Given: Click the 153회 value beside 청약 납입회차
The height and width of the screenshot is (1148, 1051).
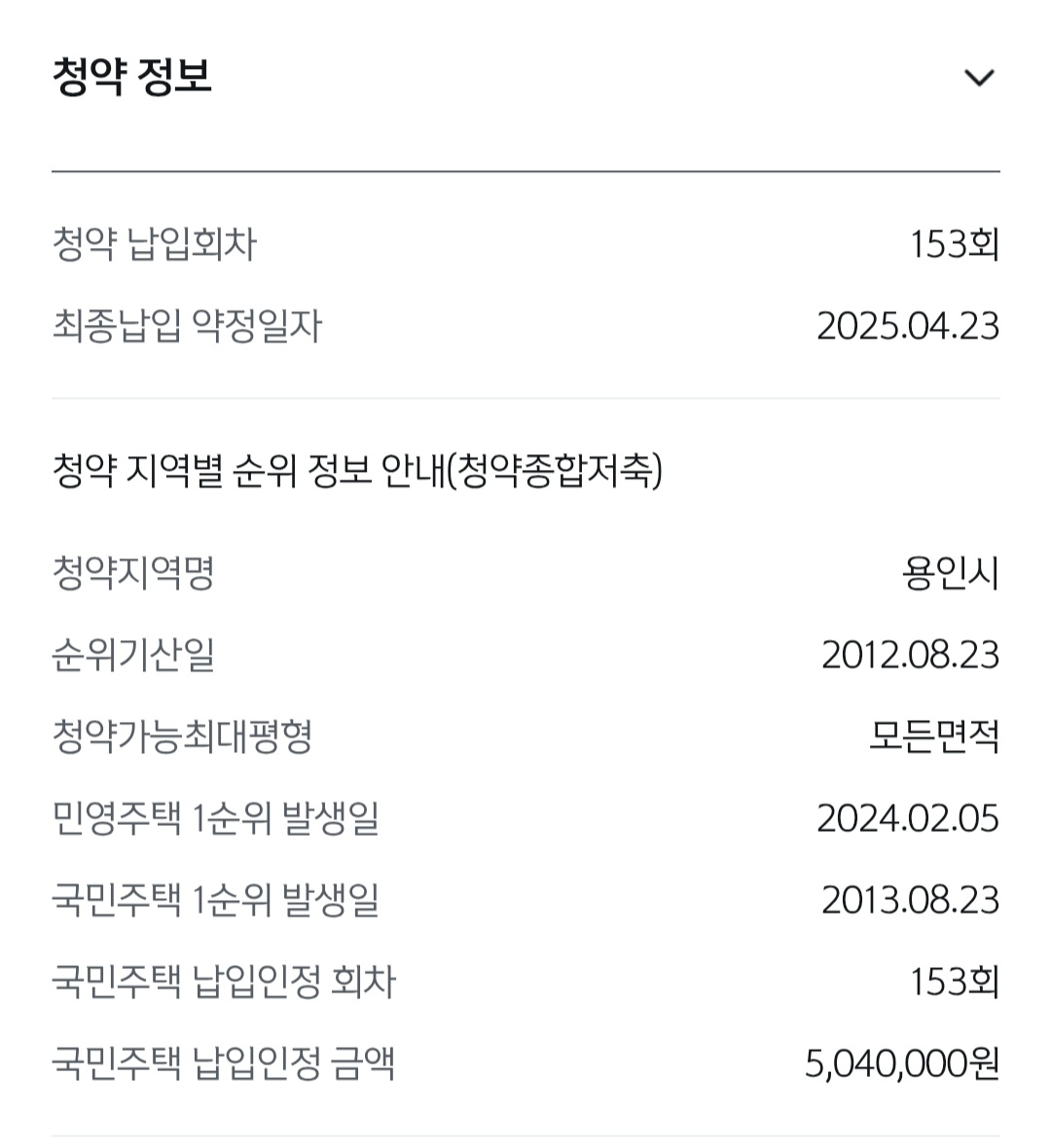Looking at the screenshot, I should point(955,244).
